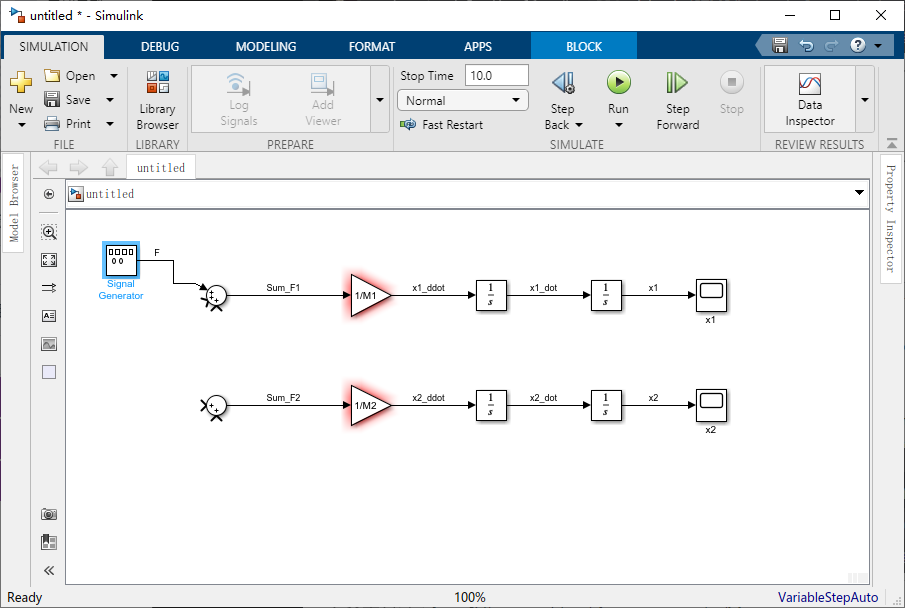Select the Zoom tool in palette
The width and height of the screenshot is (905, 608).
point(49,232)
